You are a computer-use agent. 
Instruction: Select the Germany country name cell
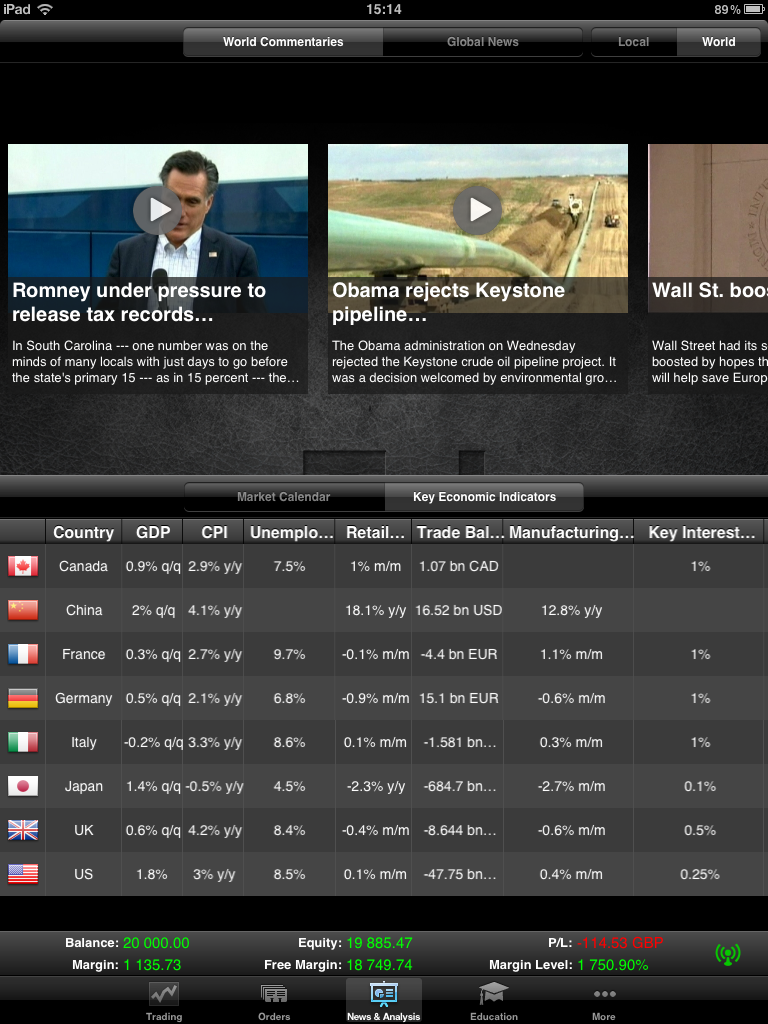(x=84, y=698)
